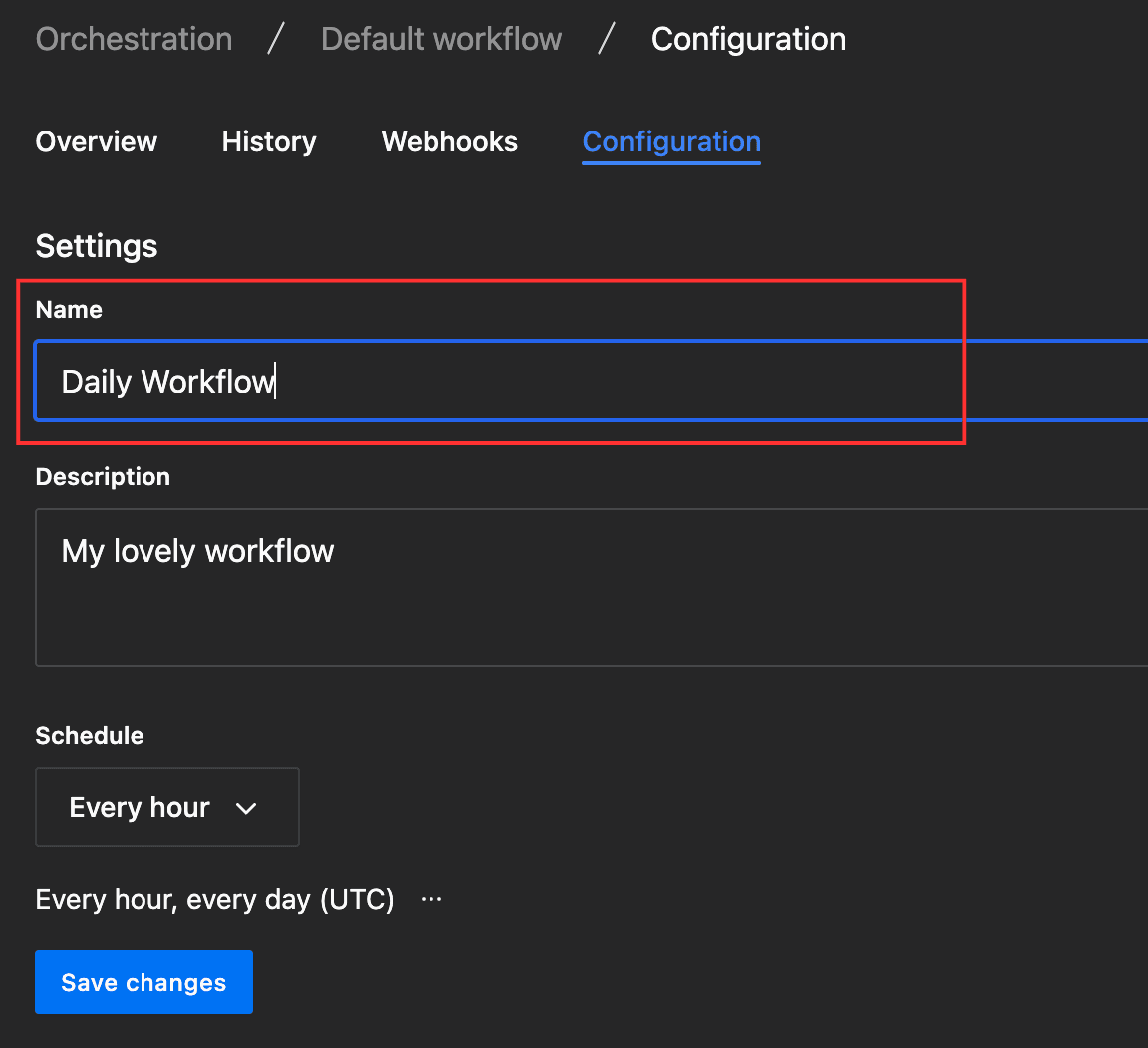
Task: Switch to the Overview tab
Action: (96, 142)
